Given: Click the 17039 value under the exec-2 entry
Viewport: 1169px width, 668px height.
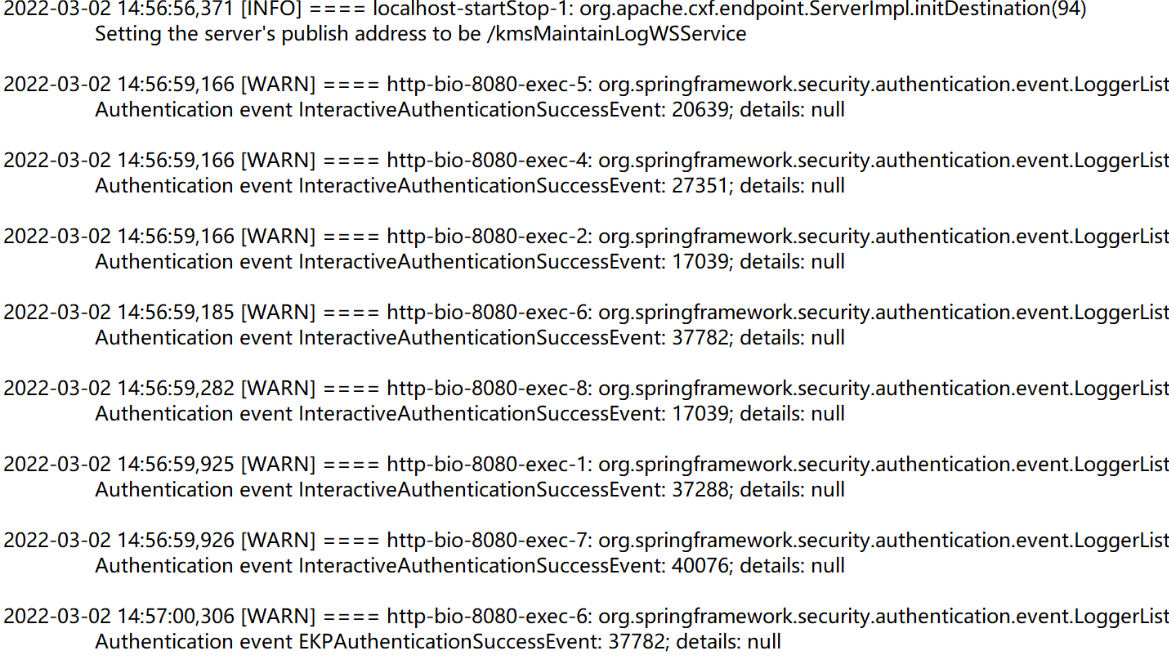Looking at the screenshot, I should 700,262.
